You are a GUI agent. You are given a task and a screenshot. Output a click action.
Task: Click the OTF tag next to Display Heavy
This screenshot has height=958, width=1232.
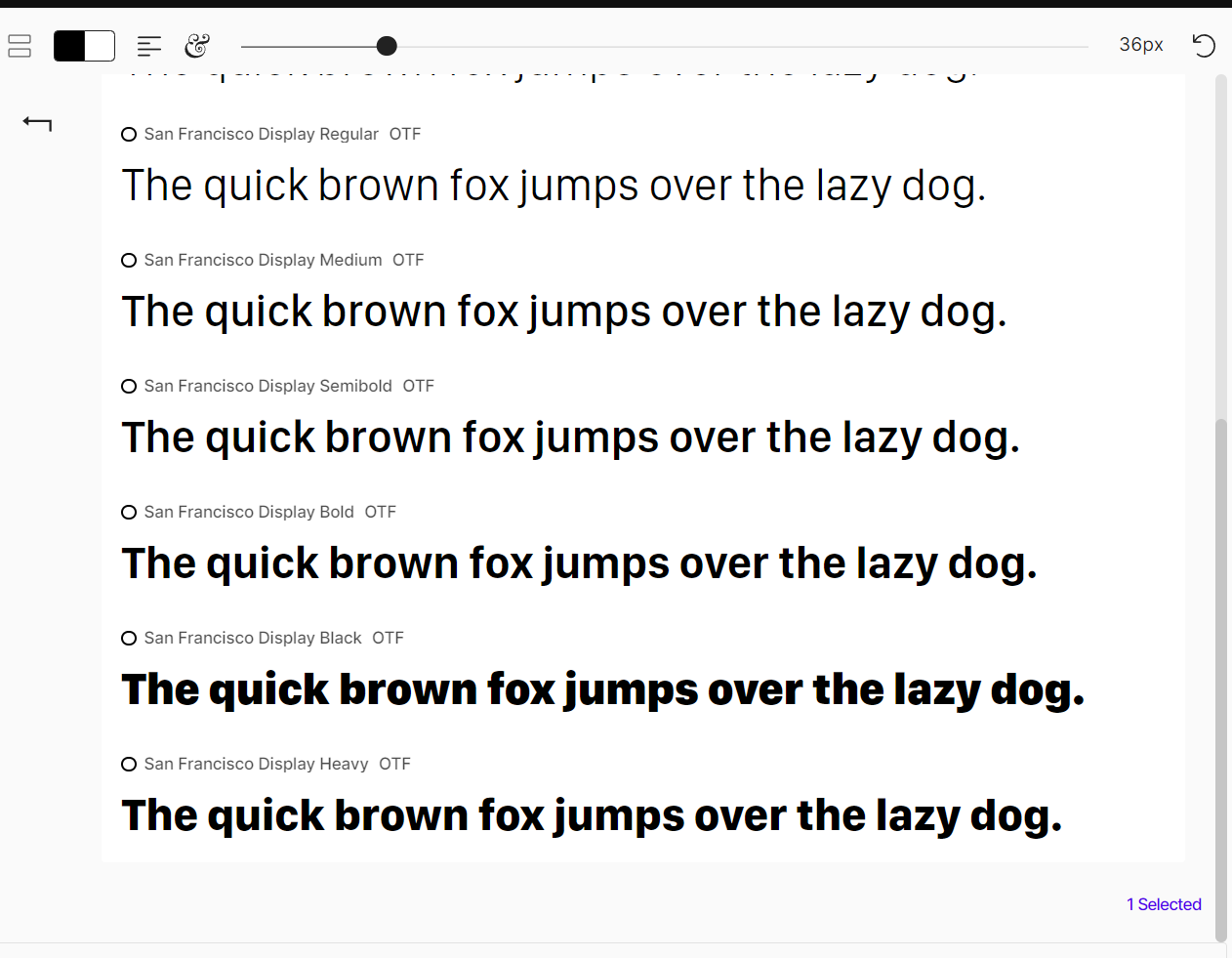(x=395, y=765)
